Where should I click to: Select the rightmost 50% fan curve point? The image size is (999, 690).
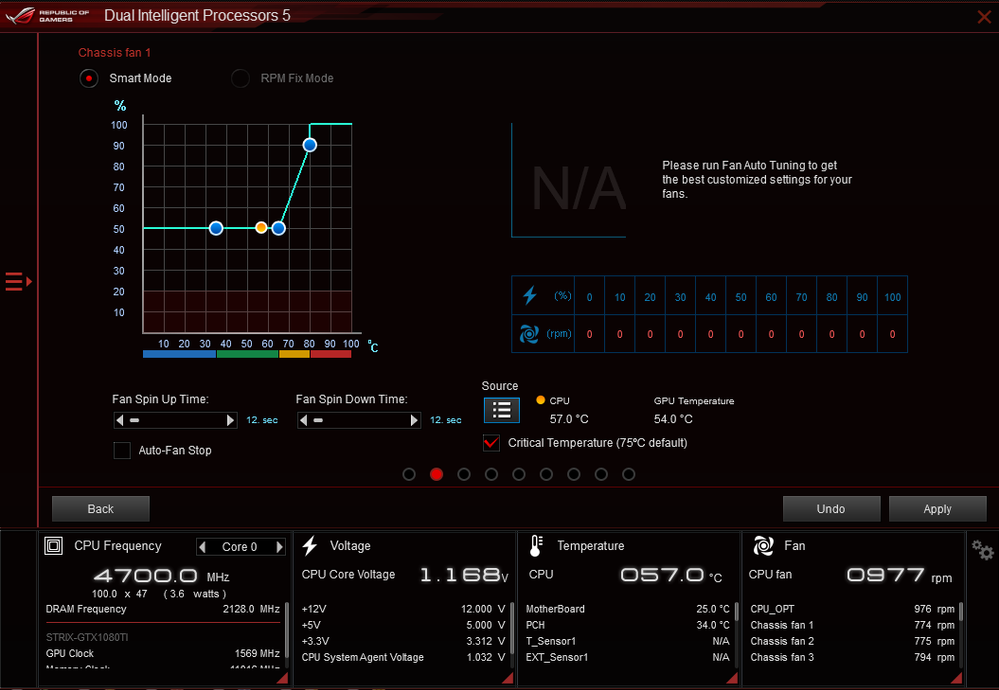tap(278, 228)
